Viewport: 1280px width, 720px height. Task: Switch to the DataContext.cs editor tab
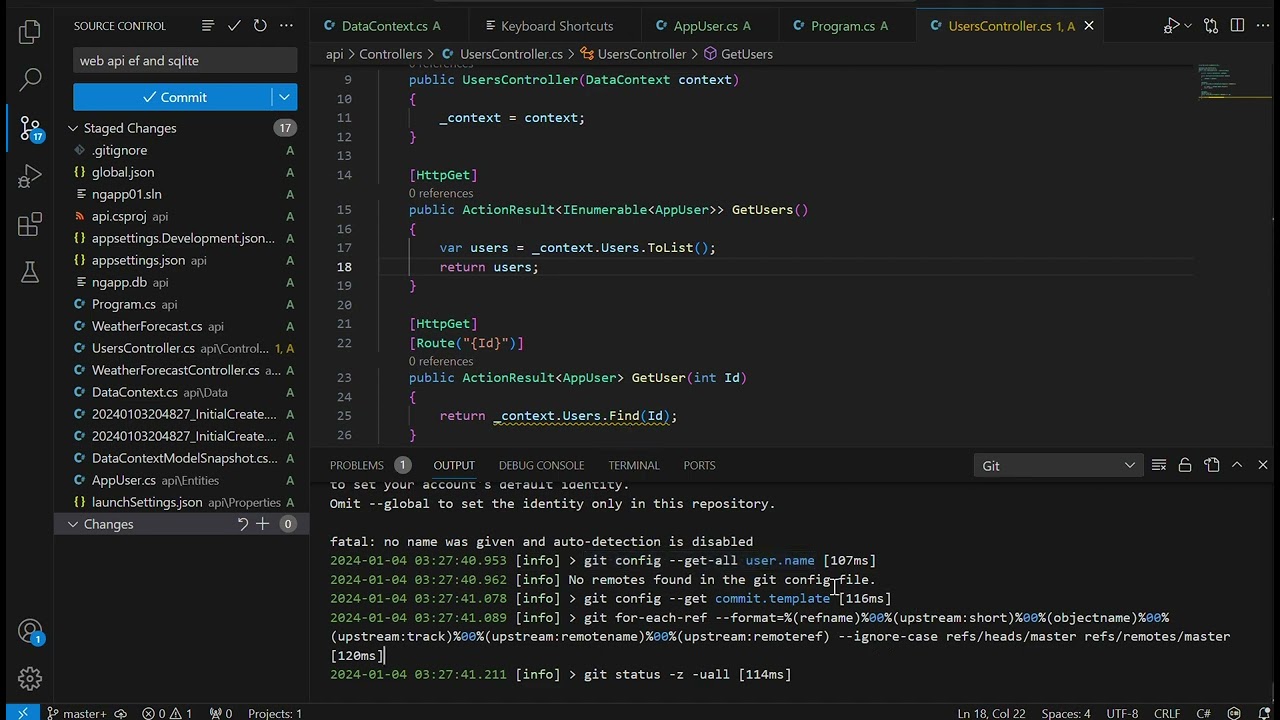pos(383,26)
